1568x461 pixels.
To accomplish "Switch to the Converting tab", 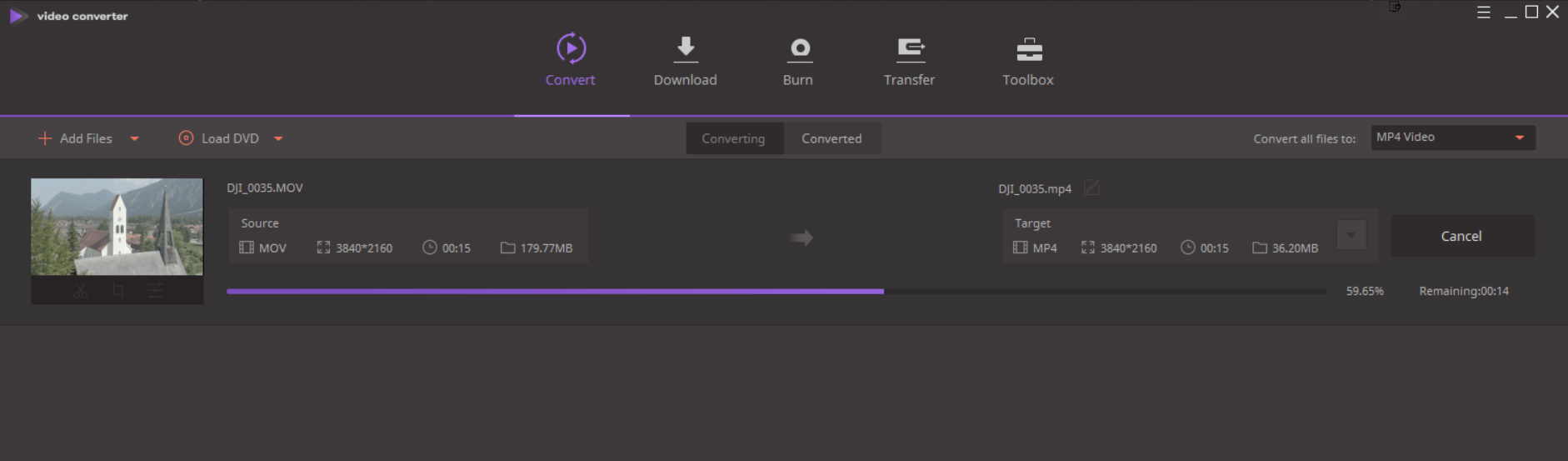I will click(x=733, y=138).
